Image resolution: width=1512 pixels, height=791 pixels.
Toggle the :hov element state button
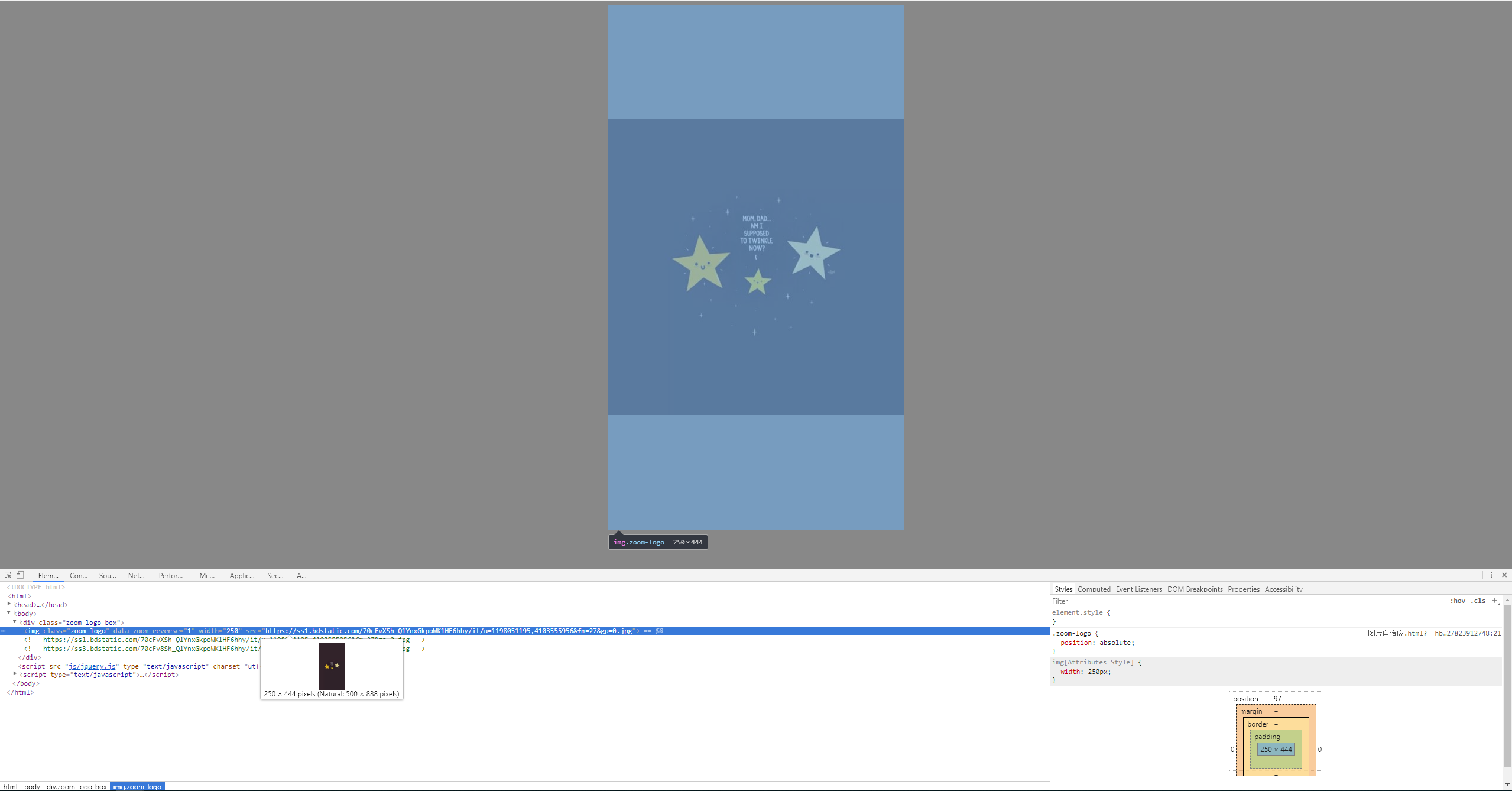1458,601
